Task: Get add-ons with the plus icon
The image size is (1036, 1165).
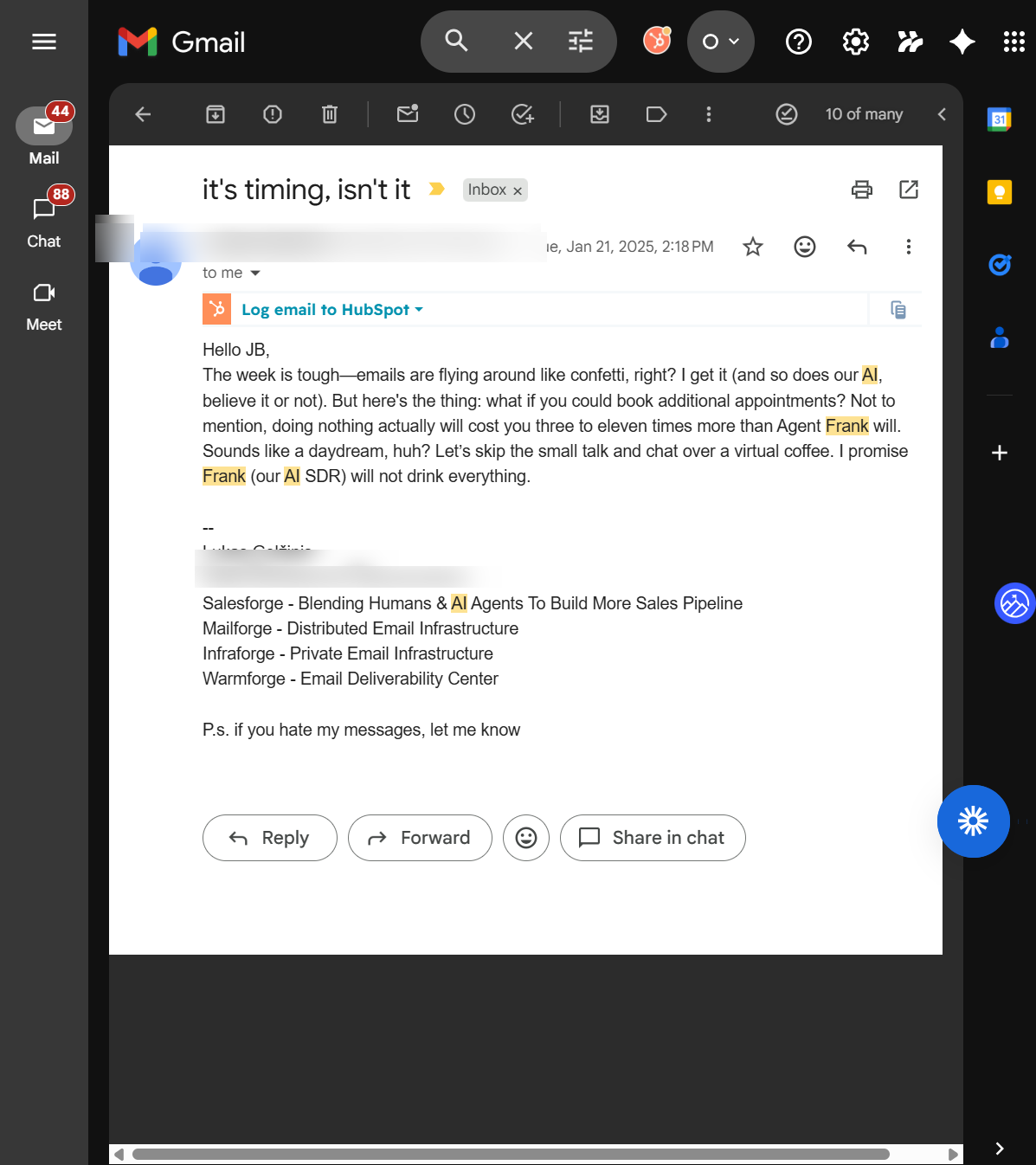Action: (x=1000, y=453)
